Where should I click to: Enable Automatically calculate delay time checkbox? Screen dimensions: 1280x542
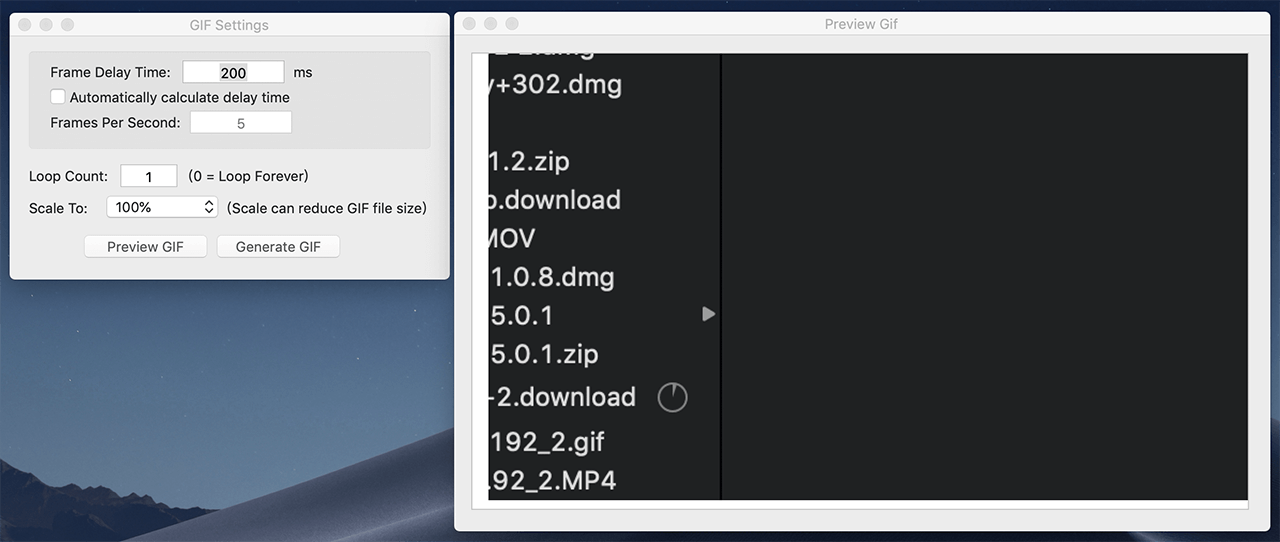coord(59,97)
